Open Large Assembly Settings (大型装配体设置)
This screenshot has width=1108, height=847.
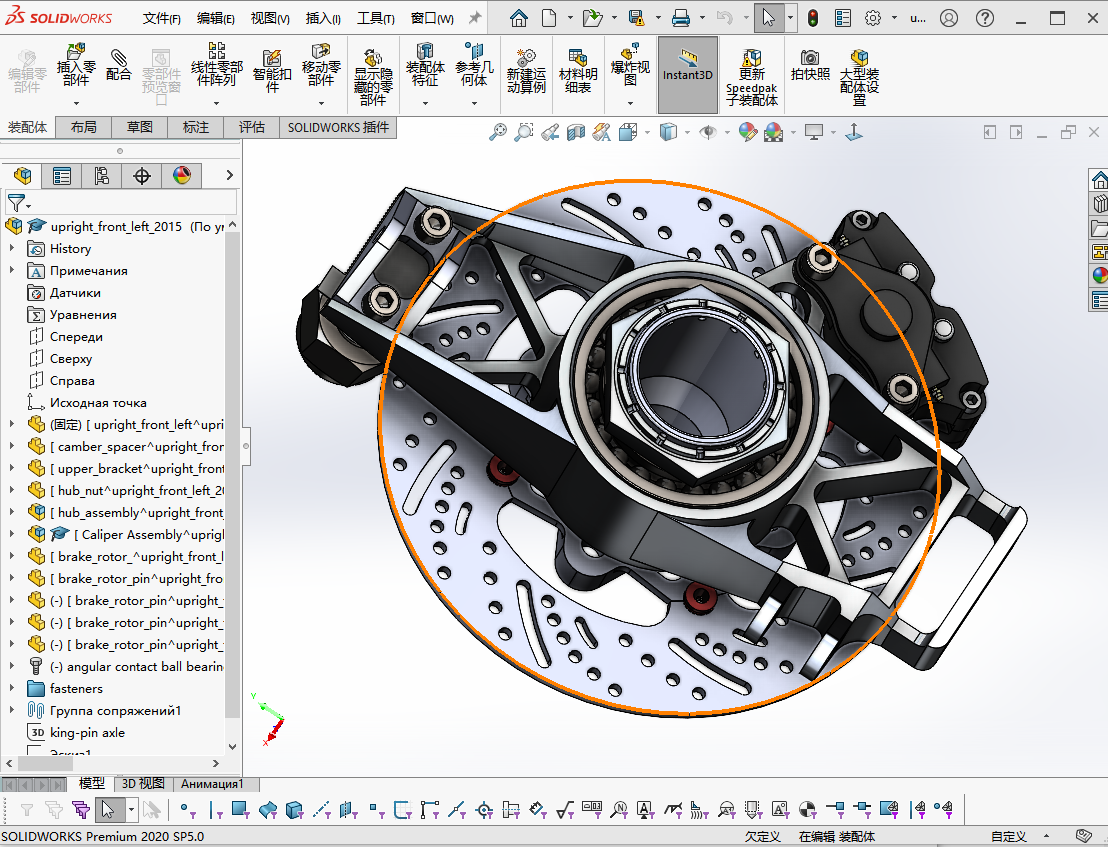click(x=859, y=77)
